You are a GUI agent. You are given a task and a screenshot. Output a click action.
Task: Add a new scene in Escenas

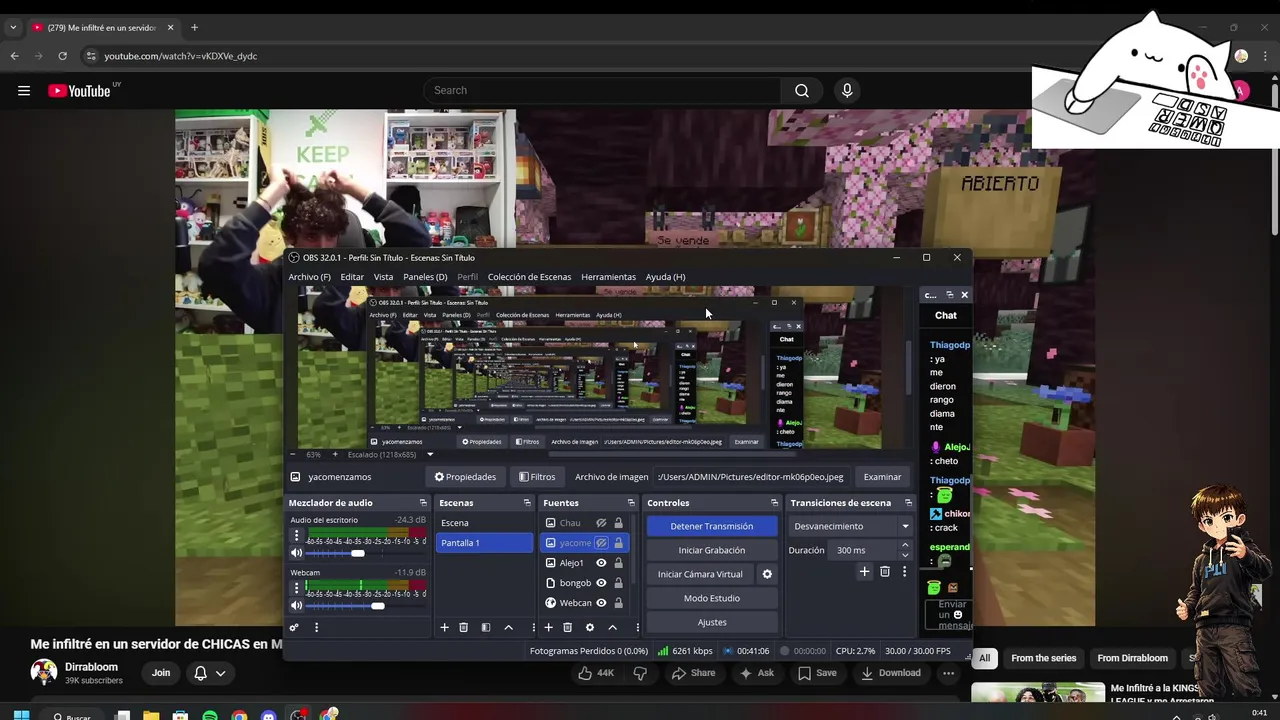(444, 627)
